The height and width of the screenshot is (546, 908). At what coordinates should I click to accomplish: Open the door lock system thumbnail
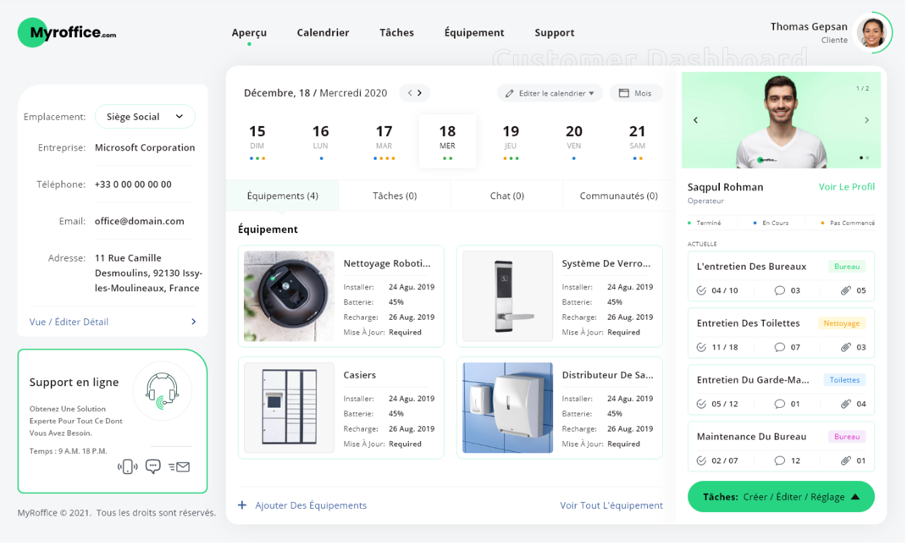507,297
